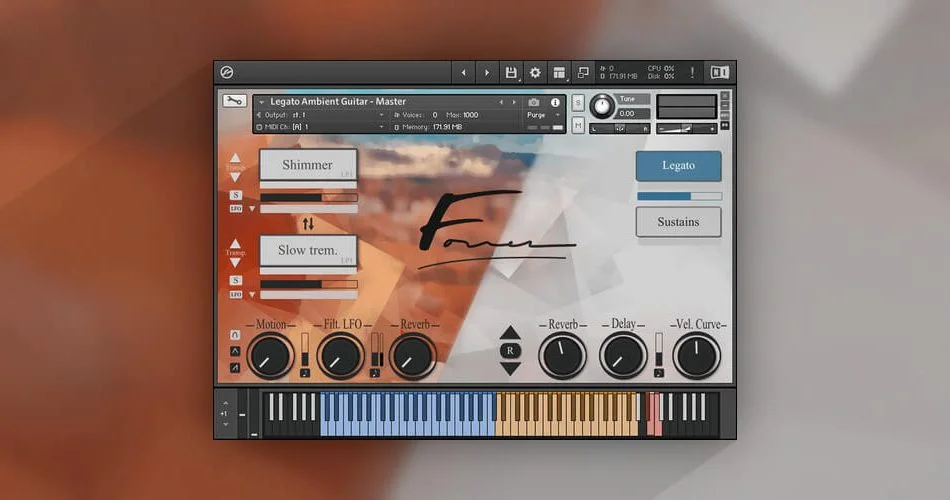Screen dimensions: 950x500
Task: Click the header pan slider
Action: [x=620, y=128]
